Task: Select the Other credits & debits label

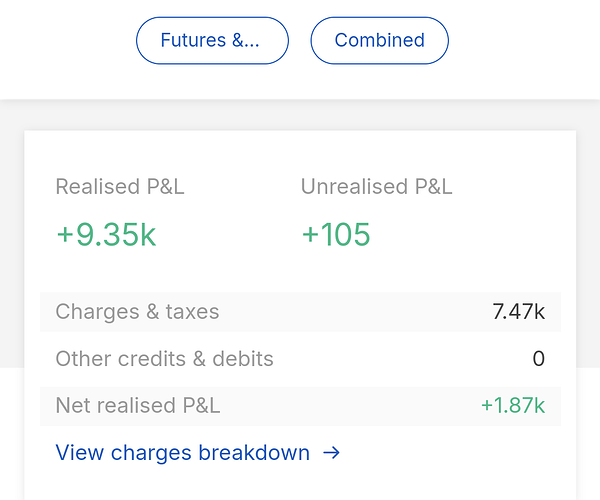Action: coord(164,359)
